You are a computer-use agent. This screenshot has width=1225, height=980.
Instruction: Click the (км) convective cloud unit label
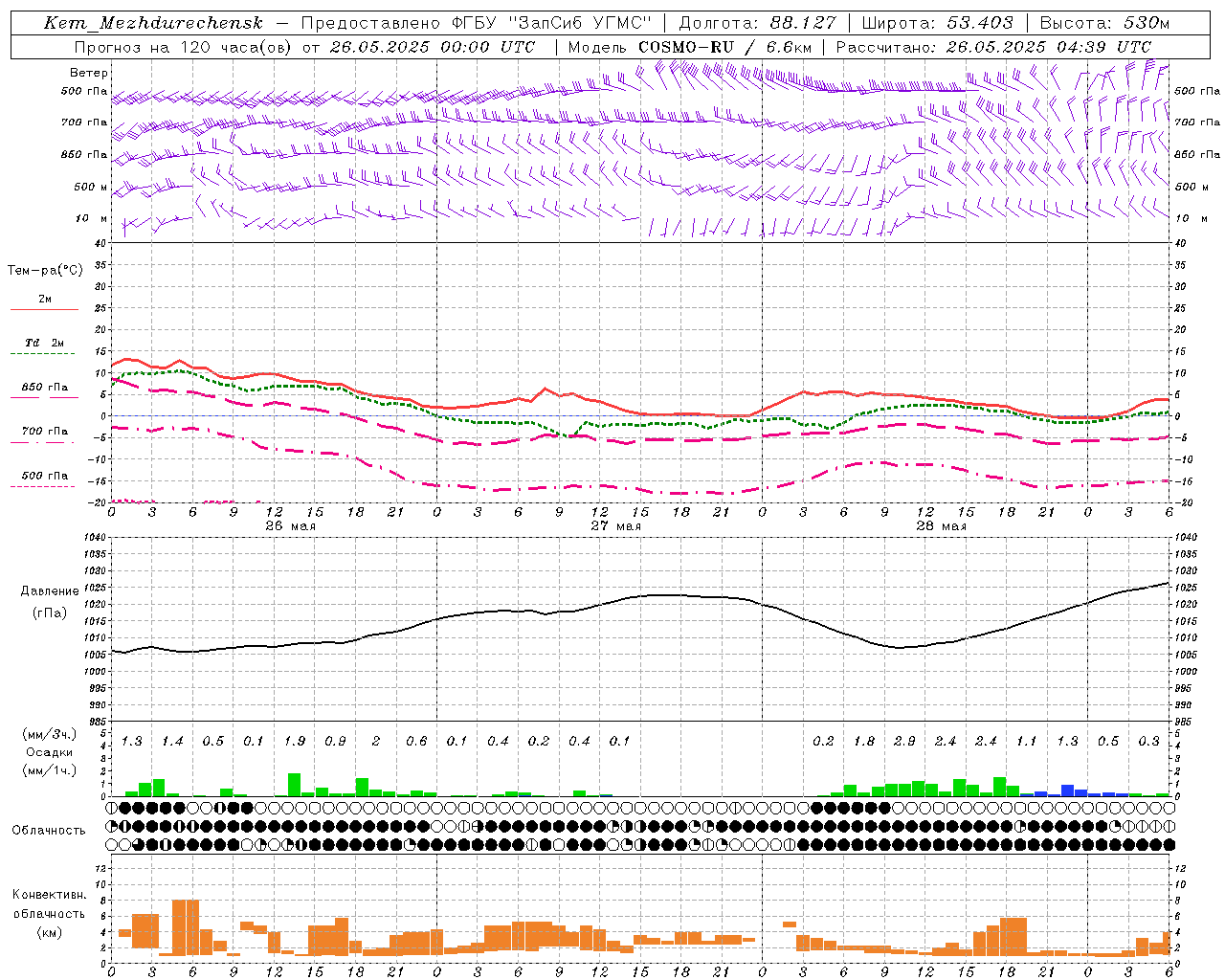click(x=50, y=932)
